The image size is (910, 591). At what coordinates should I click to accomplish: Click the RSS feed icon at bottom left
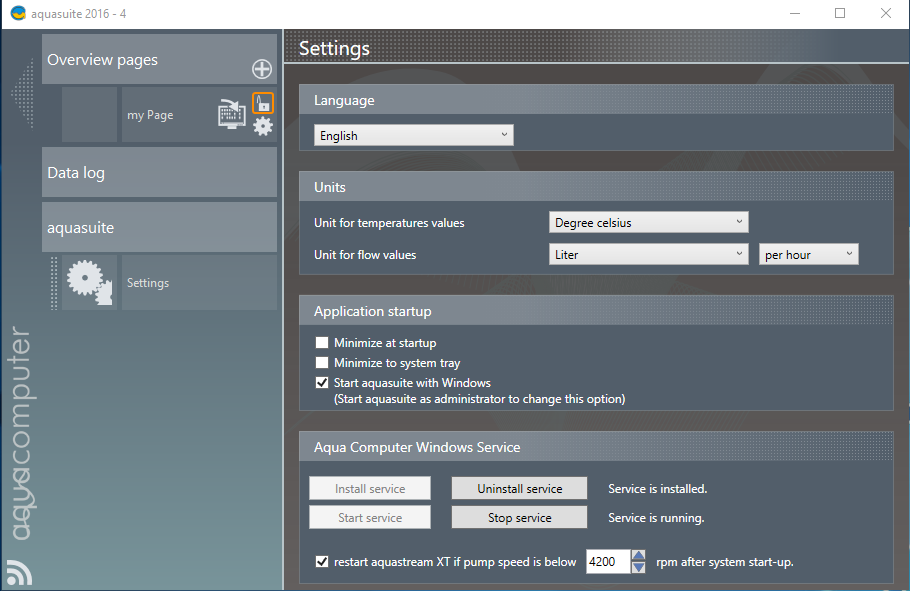[19, 572]
